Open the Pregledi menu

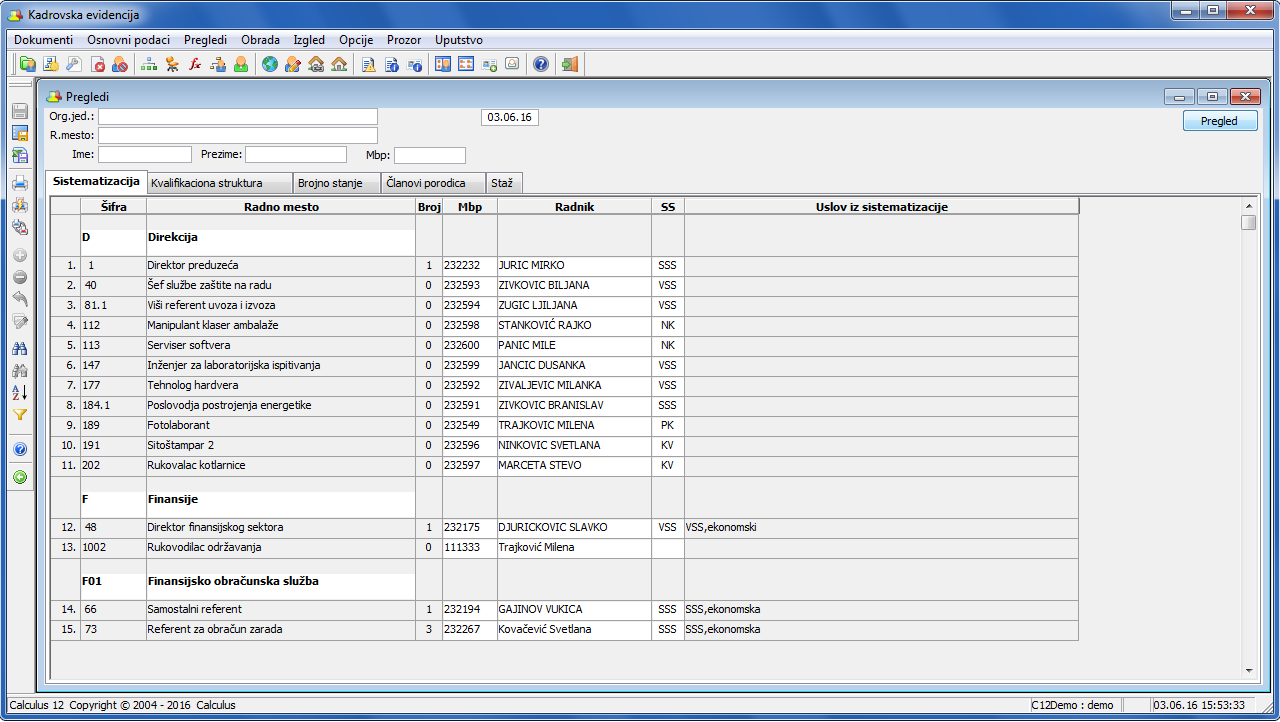pyautogui.click(x=205, y=40)
